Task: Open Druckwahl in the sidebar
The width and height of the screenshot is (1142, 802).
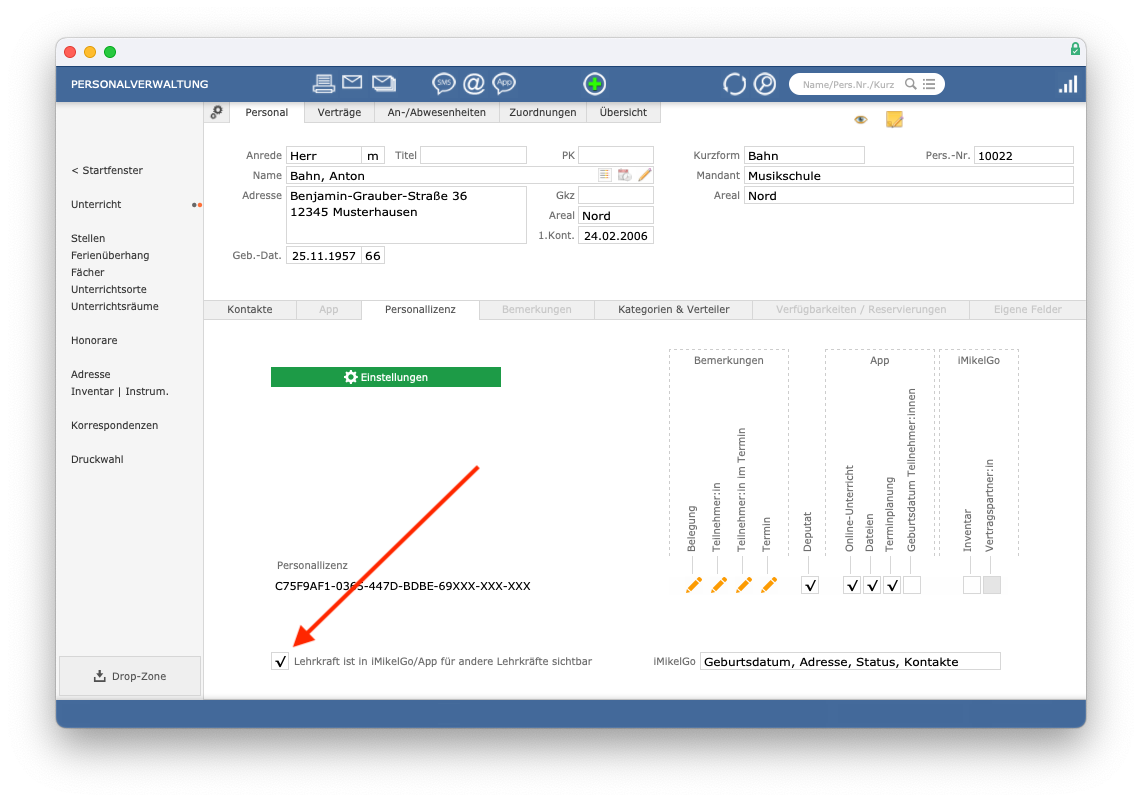Action: pos(97,460)
